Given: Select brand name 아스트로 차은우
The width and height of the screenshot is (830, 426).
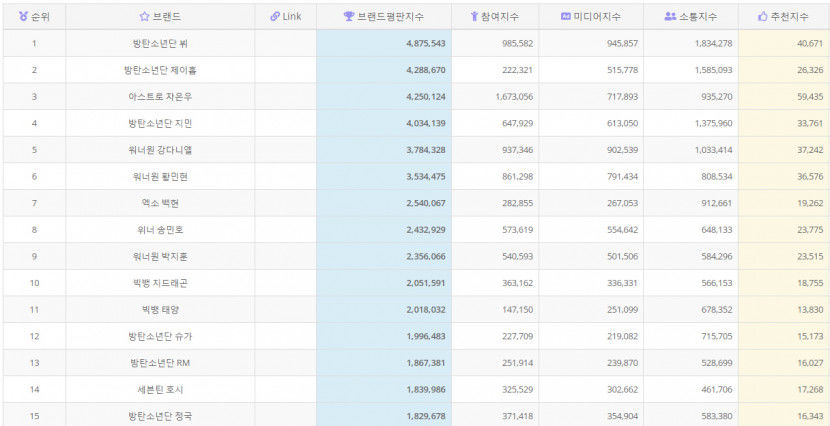Looking at the screenshot, I should (x=160, y=97).
